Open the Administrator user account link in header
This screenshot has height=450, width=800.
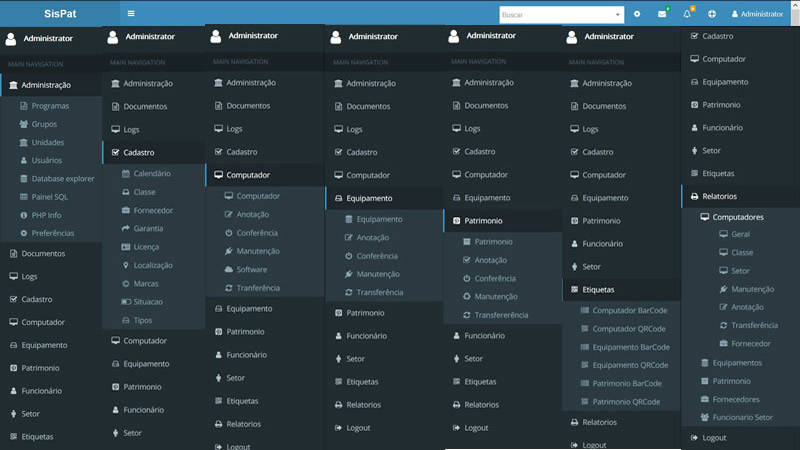757,15
